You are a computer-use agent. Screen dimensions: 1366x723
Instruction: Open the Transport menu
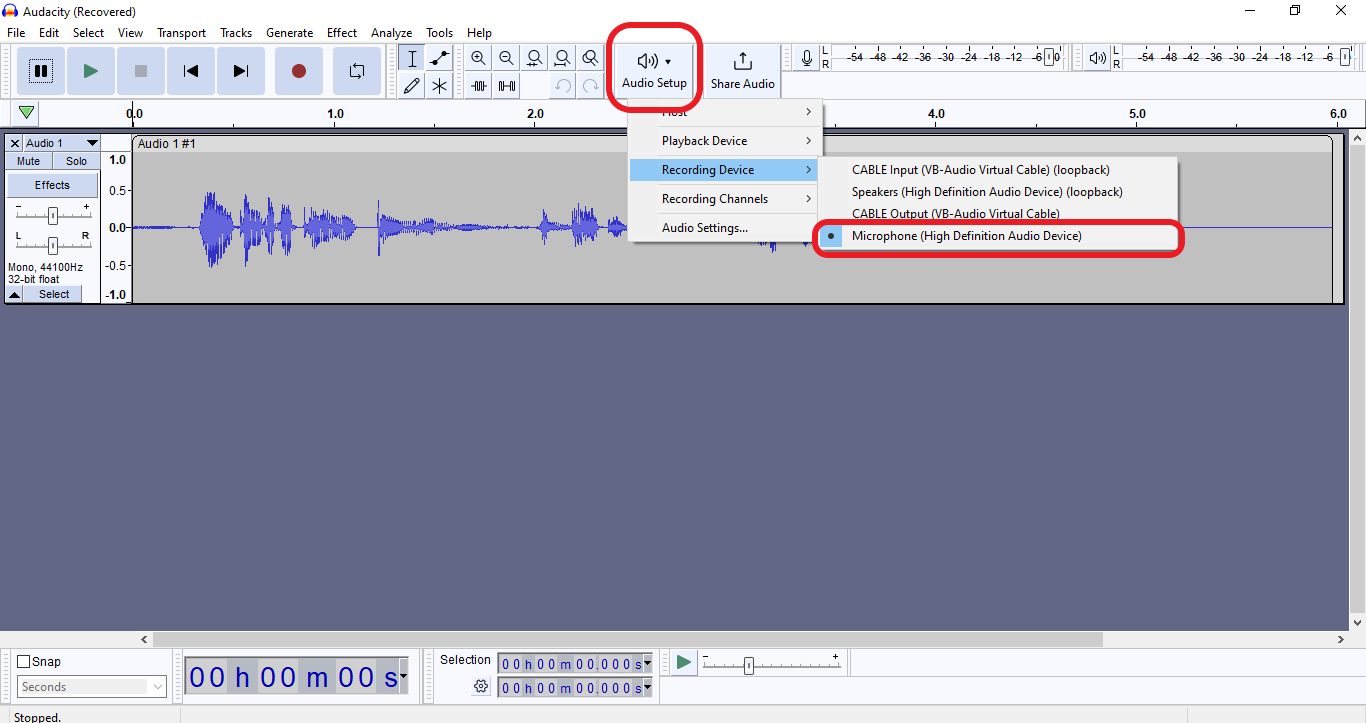(x=181, y=33)
